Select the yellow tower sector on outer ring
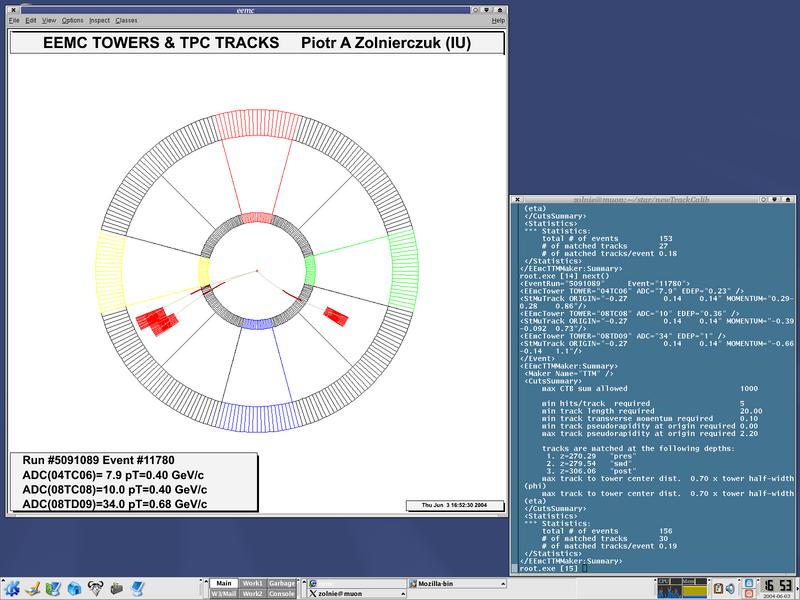 [110, 272]
